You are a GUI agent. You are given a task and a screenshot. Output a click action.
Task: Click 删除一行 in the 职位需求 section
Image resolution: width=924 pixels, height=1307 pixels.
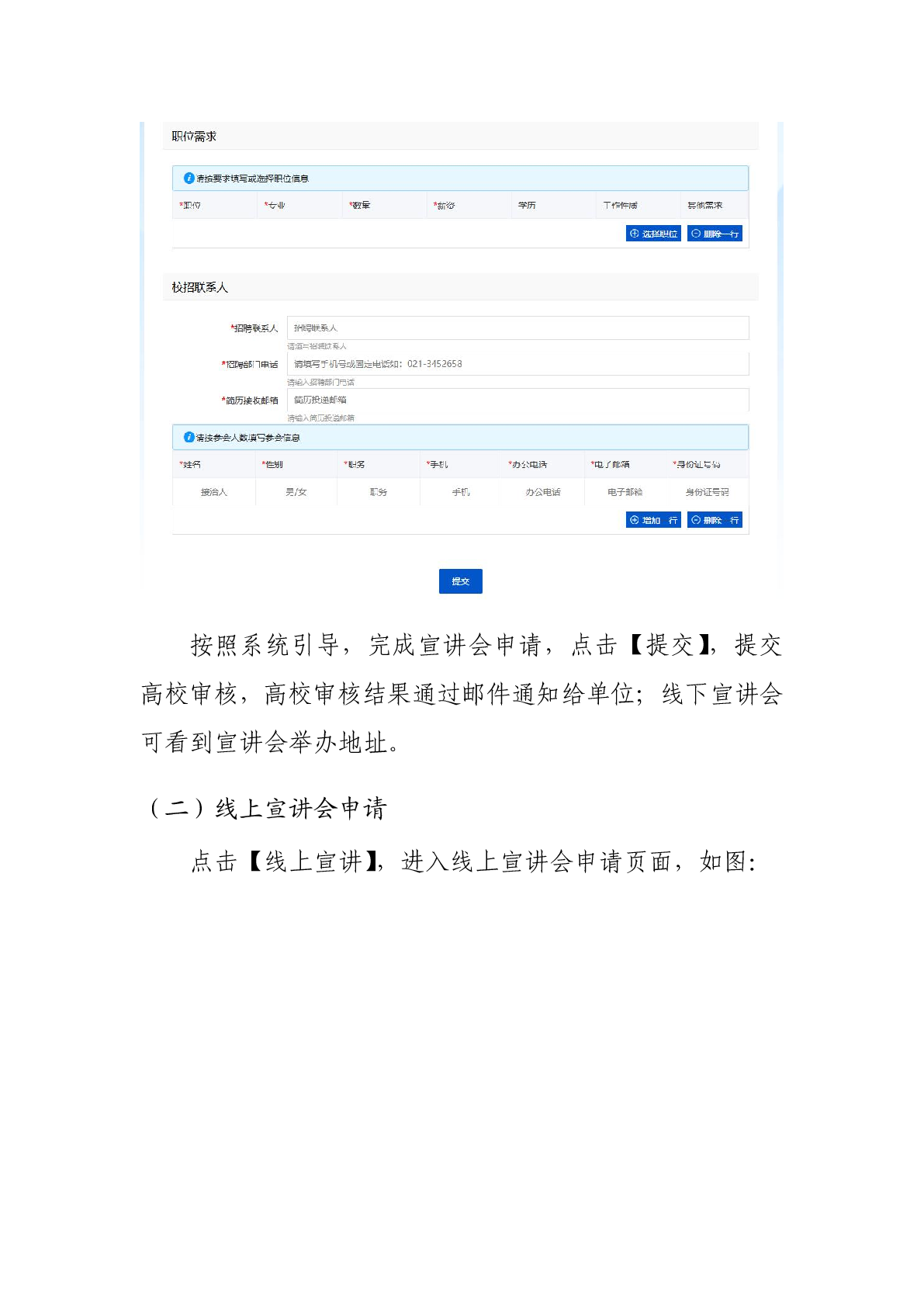(715, 234)
